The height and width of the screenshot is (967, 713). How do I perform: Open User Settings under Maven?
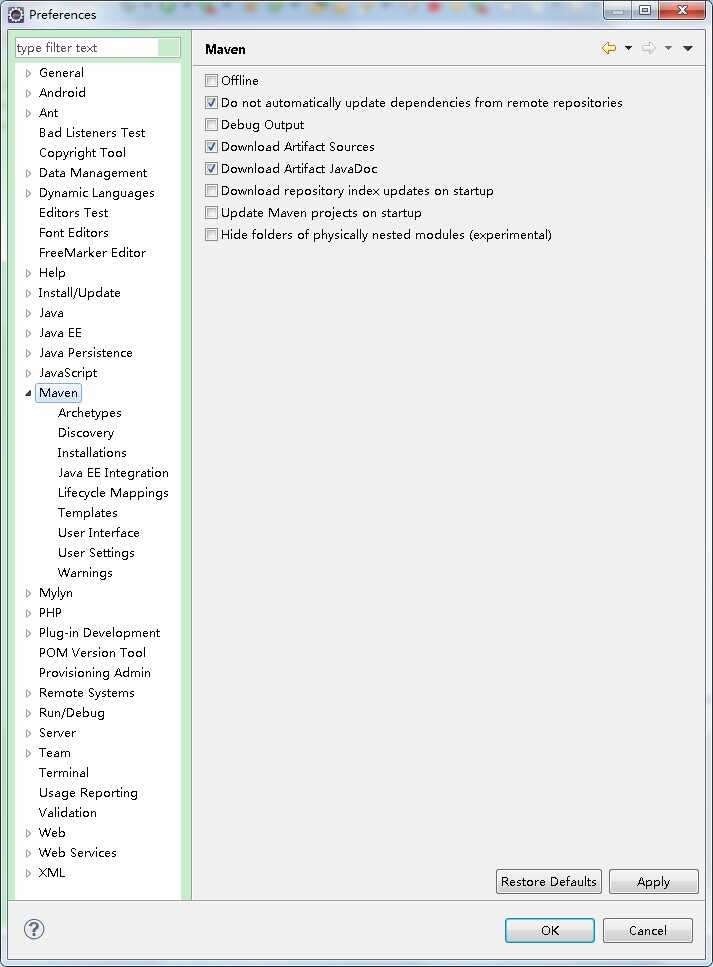tap(96, 553)
